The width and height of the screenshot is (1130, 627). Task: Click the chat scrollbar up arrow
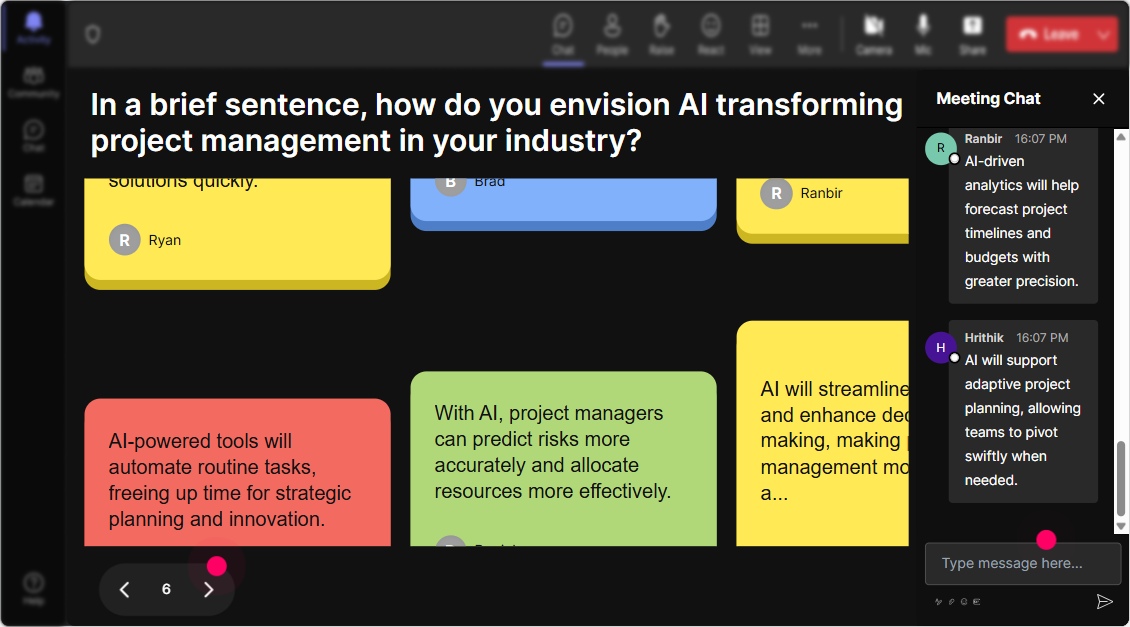point(1121,136)
